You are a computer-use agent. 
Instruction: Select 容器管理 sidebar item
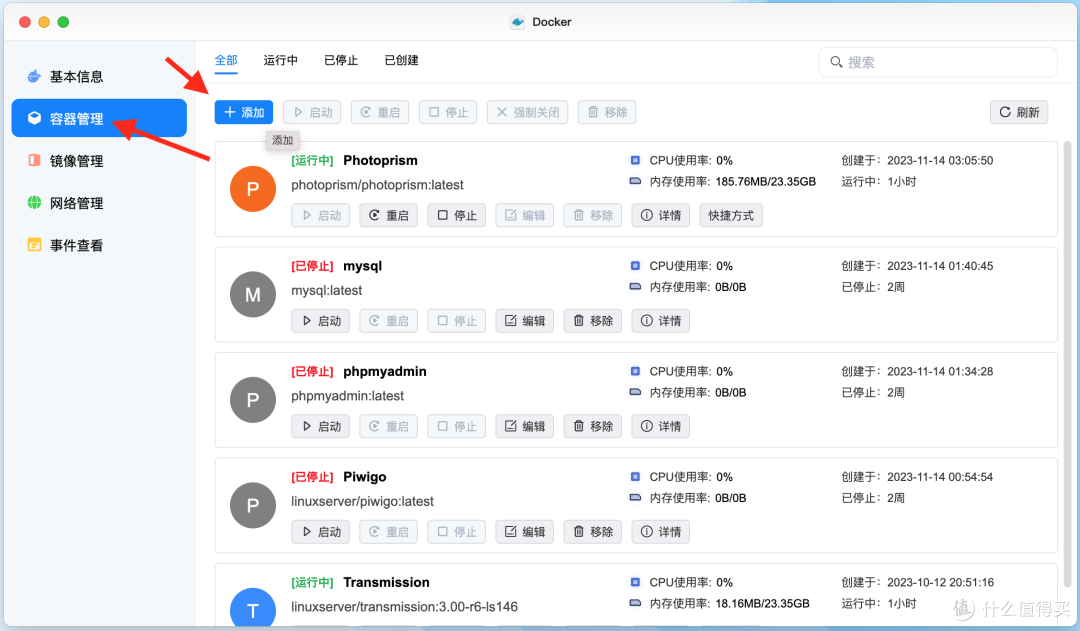click(98, 118)
